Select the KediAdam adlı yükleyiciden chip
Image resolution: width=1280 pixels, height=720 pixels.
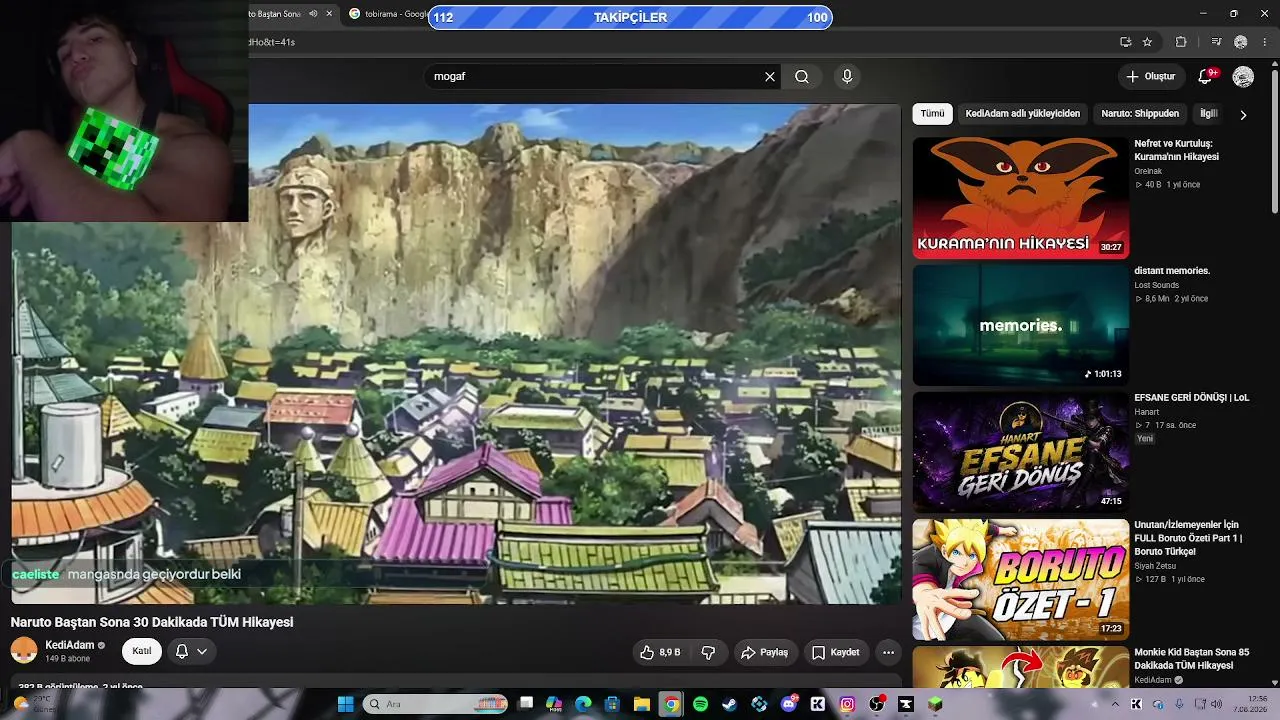coord(1022,114)
